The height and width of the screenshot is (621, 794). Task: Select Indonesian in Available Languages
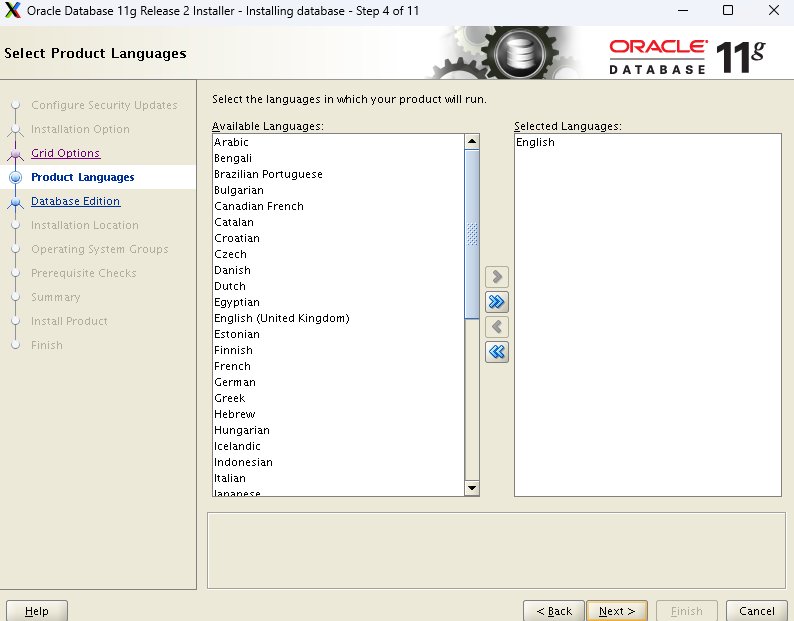(338, 462)
